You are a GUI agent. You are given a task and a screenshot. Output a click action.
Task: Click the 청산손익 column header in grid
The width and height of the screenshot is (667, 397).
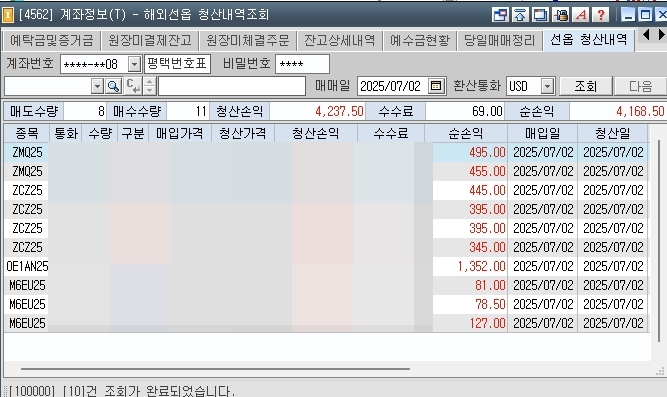pyautogui.click(x=316, y=133)
